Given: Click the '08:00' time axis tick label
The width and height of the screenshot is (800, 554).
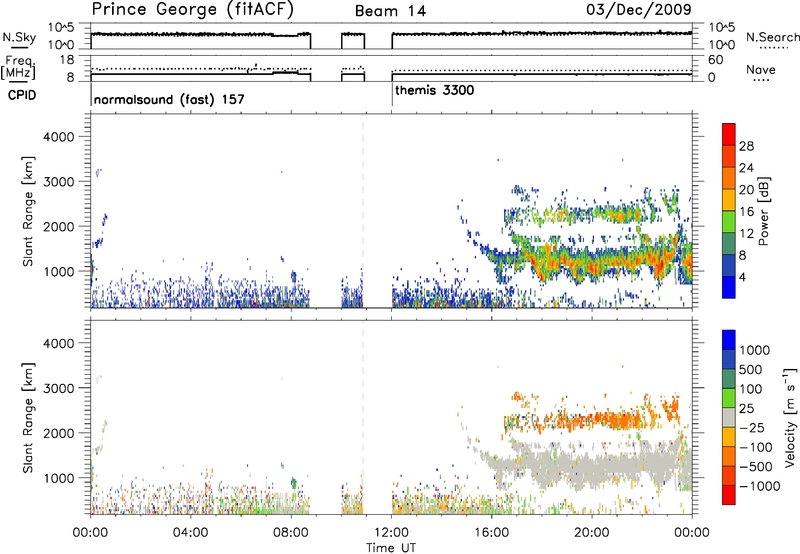Looking at the screenshot, I should click(291, 533).
